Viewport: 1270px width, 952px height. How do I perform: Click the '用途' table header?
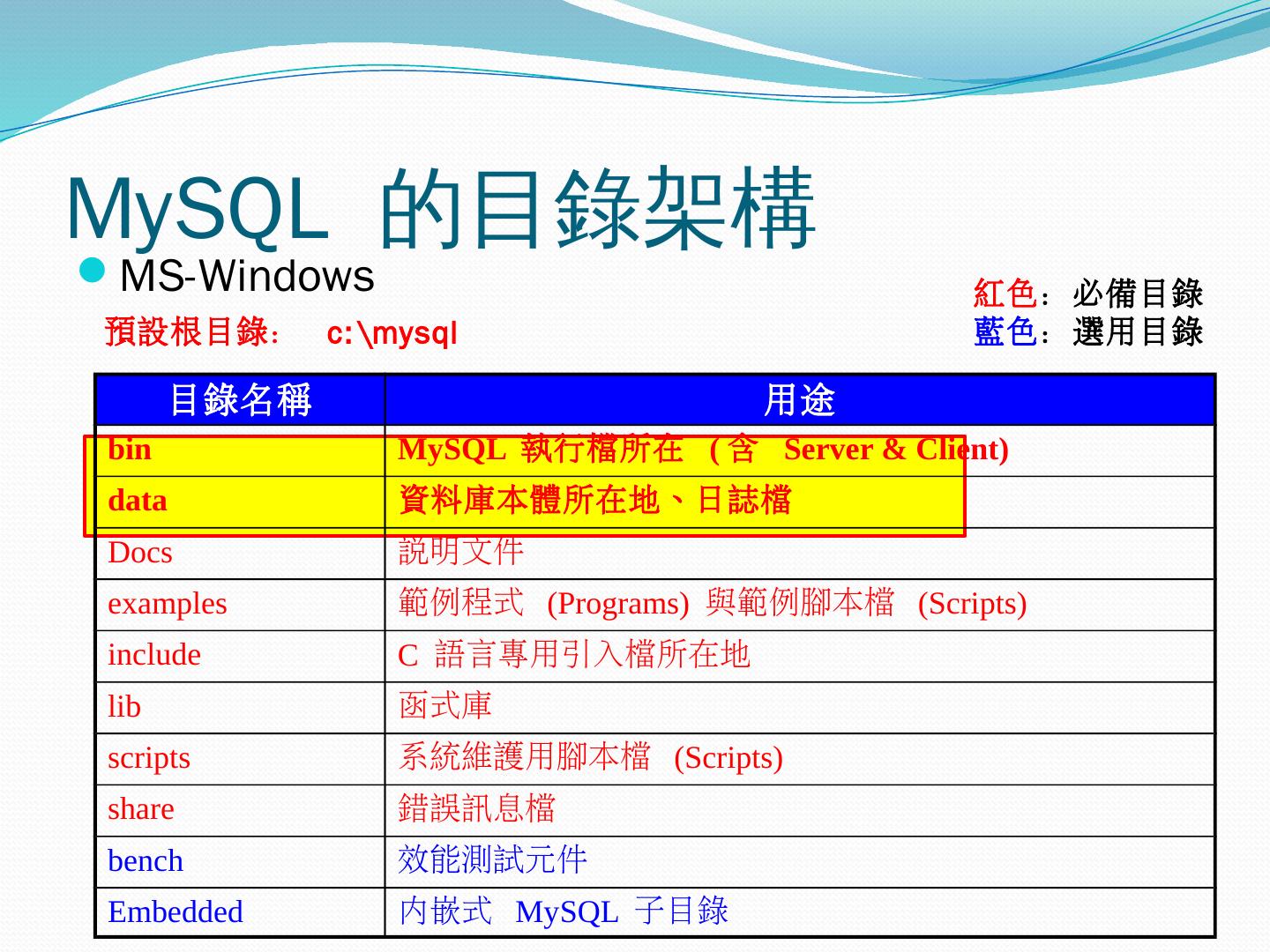pos(800,400)
